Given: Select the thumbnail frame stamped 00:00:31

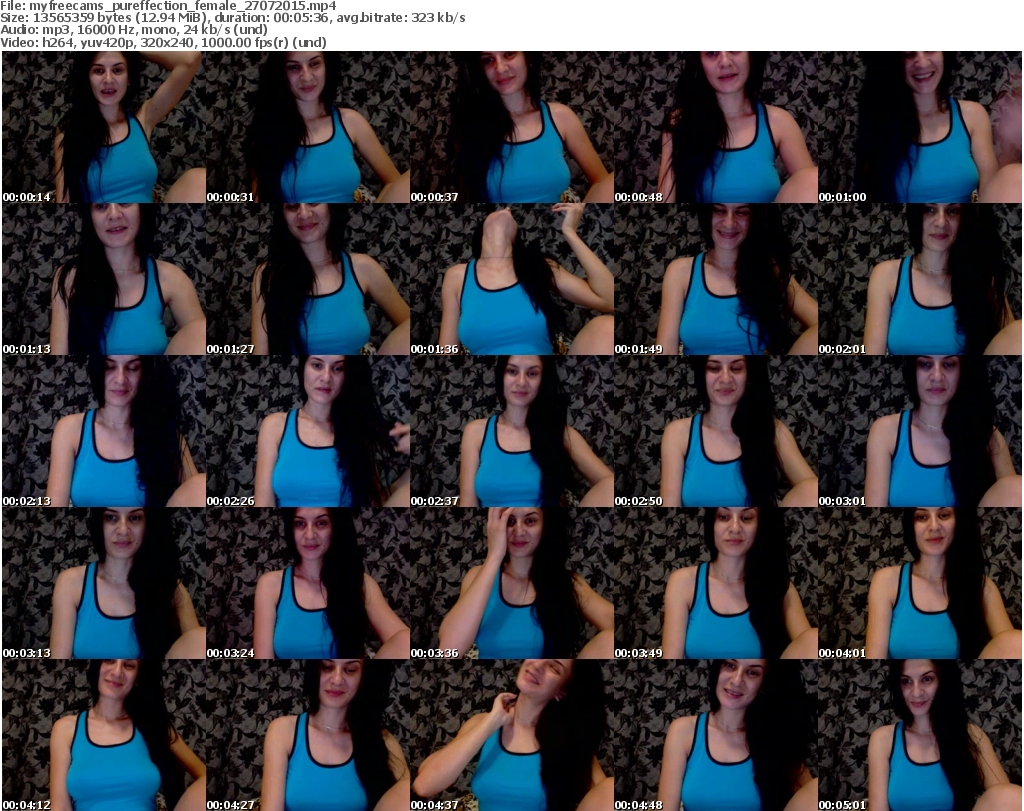Looking at the screenshot, I should pyautogui.click(x=308, y=127).
